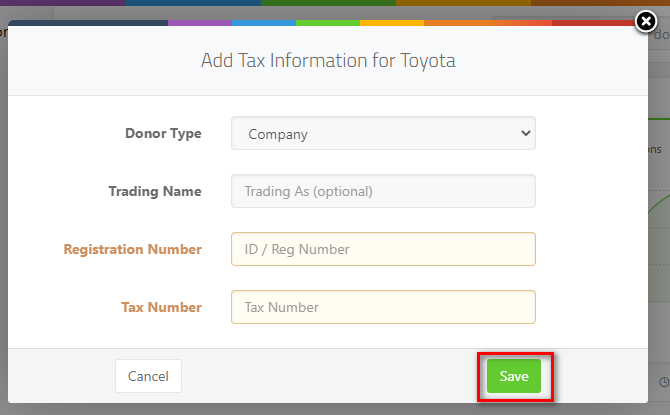Click the Trading Name label

coord(155,191)
